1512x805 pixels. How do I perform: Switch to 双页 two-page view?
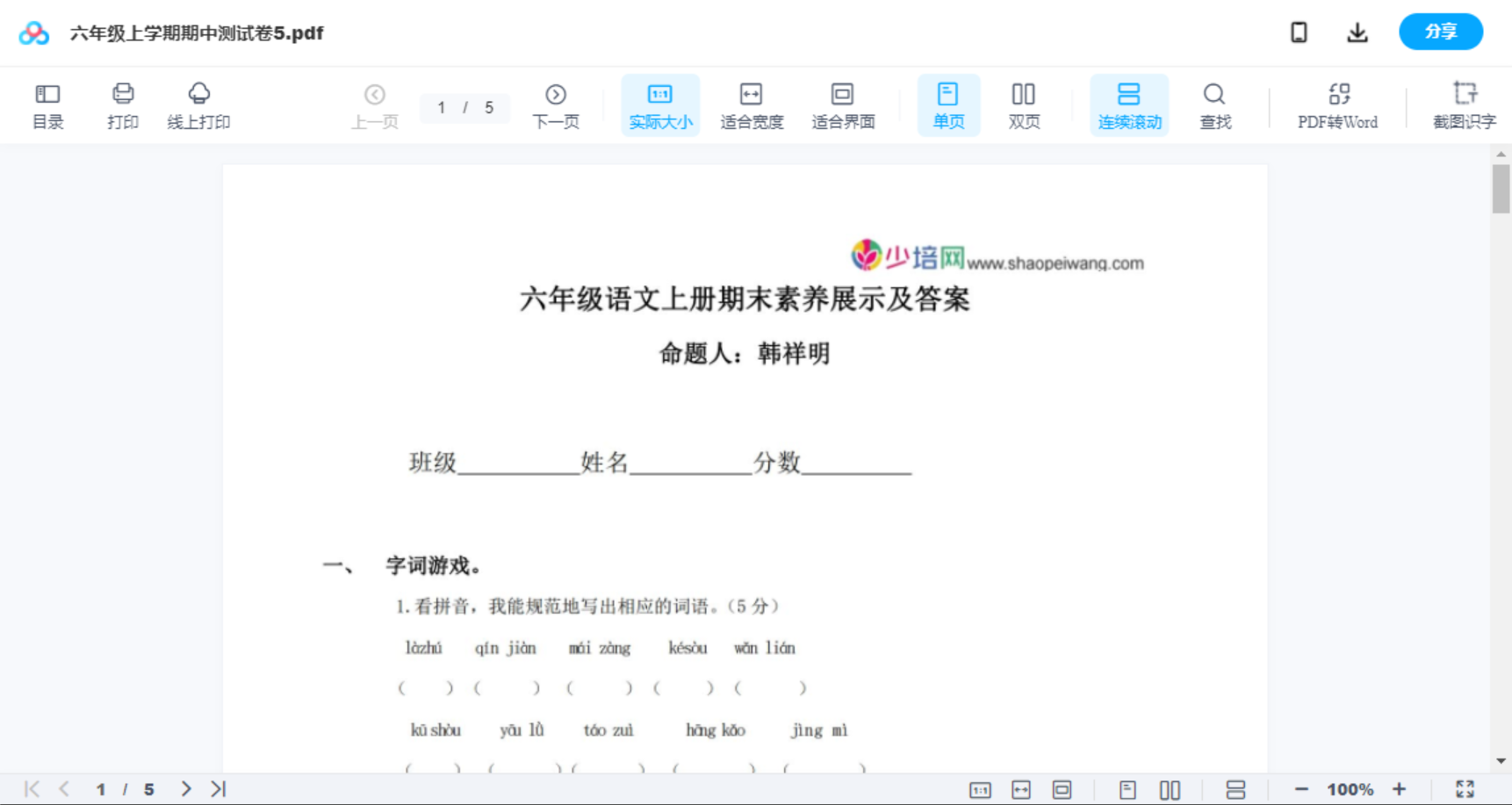coord(1024,104)
